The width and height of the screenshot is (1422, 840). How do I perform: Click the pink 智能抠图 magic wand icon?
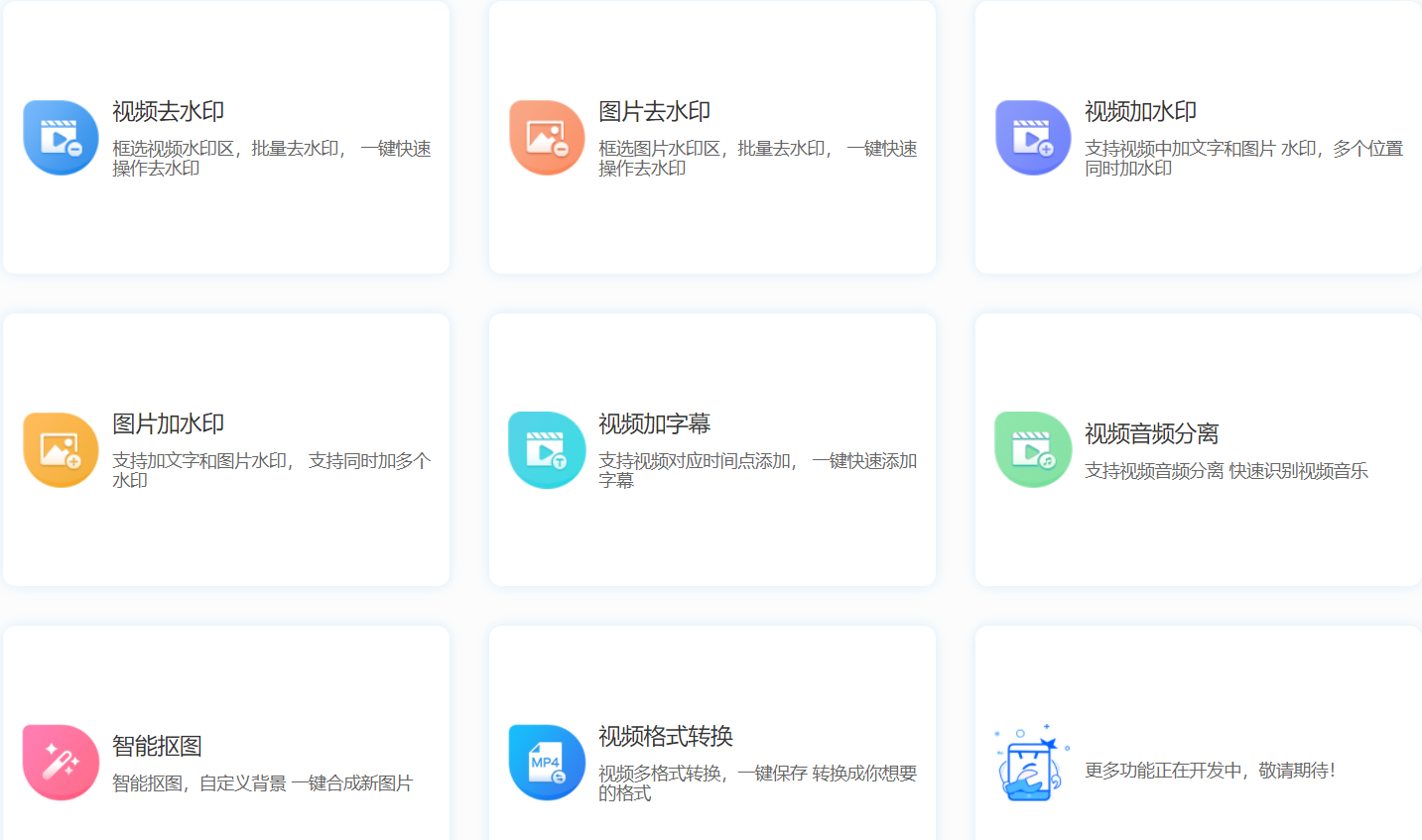pyautogui.click(x=61, y=763)
